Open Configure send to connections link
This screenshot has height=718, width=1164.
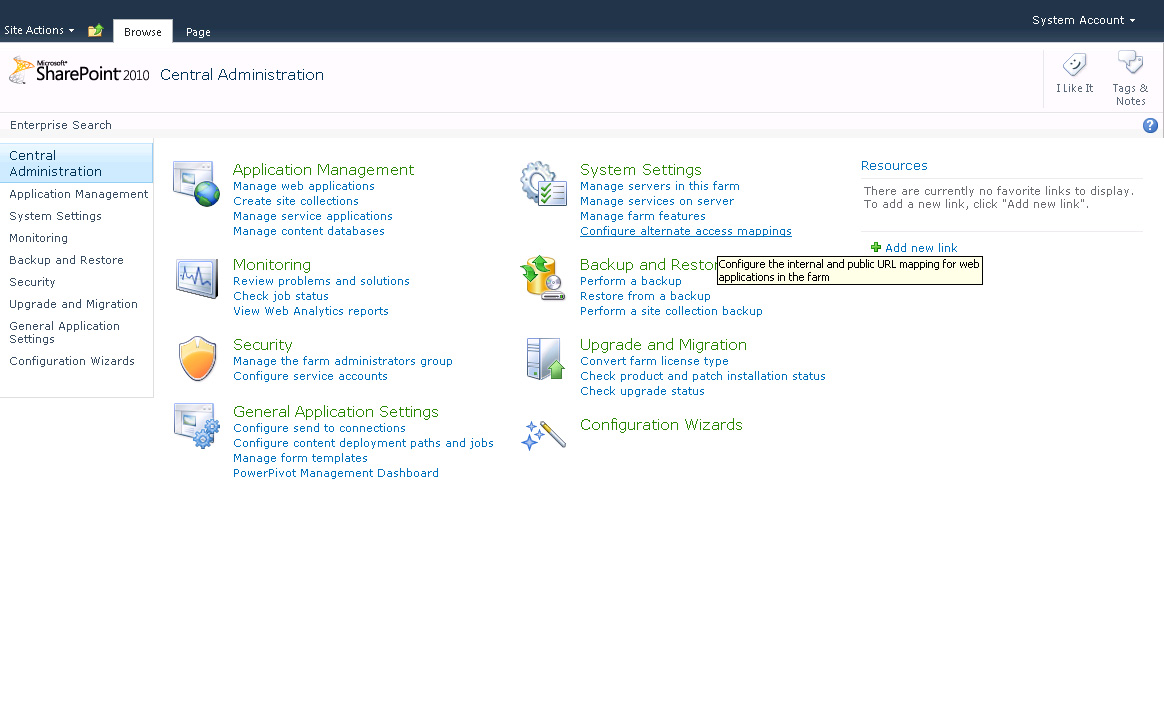click(319, 428)
